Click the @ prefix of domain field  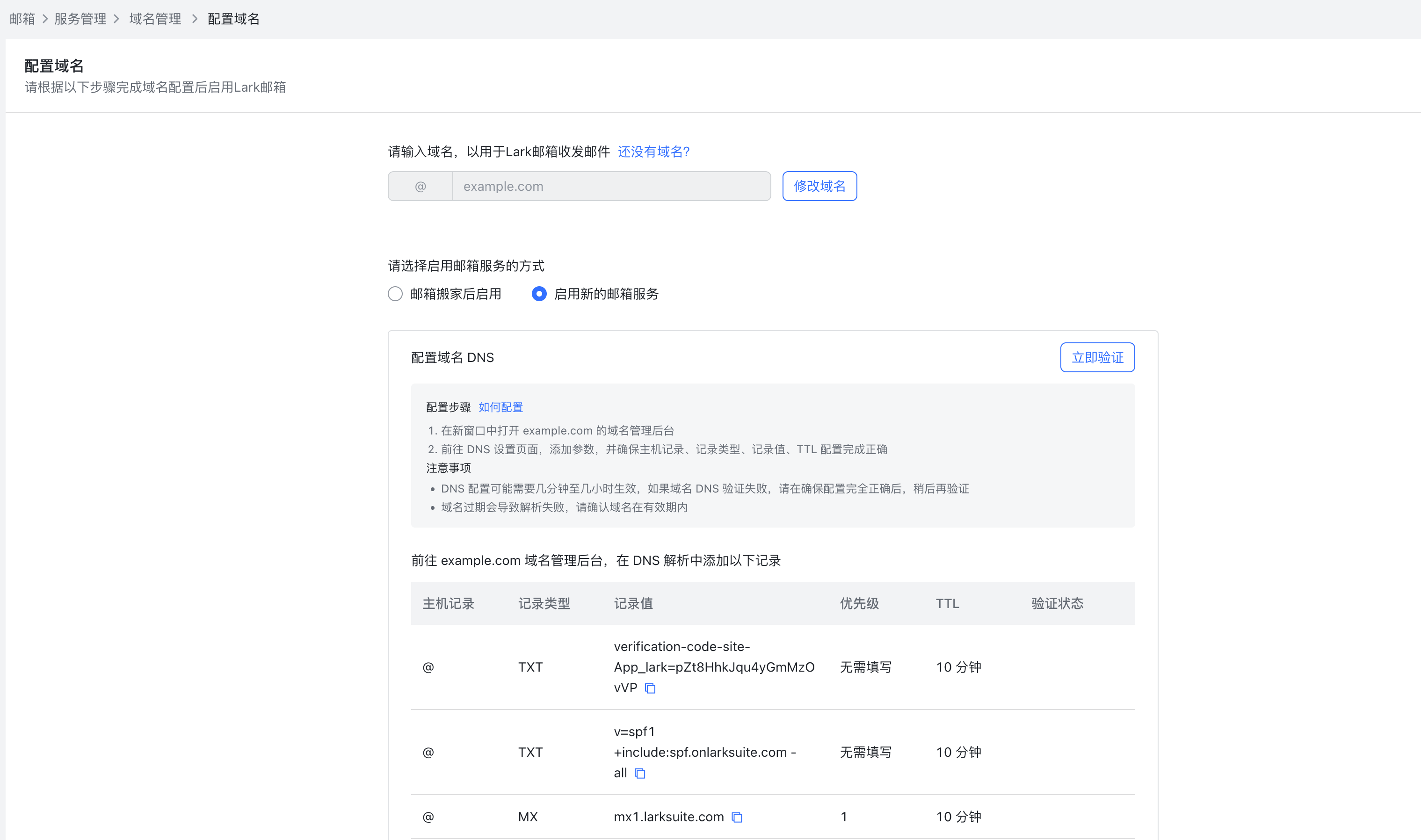420,186
